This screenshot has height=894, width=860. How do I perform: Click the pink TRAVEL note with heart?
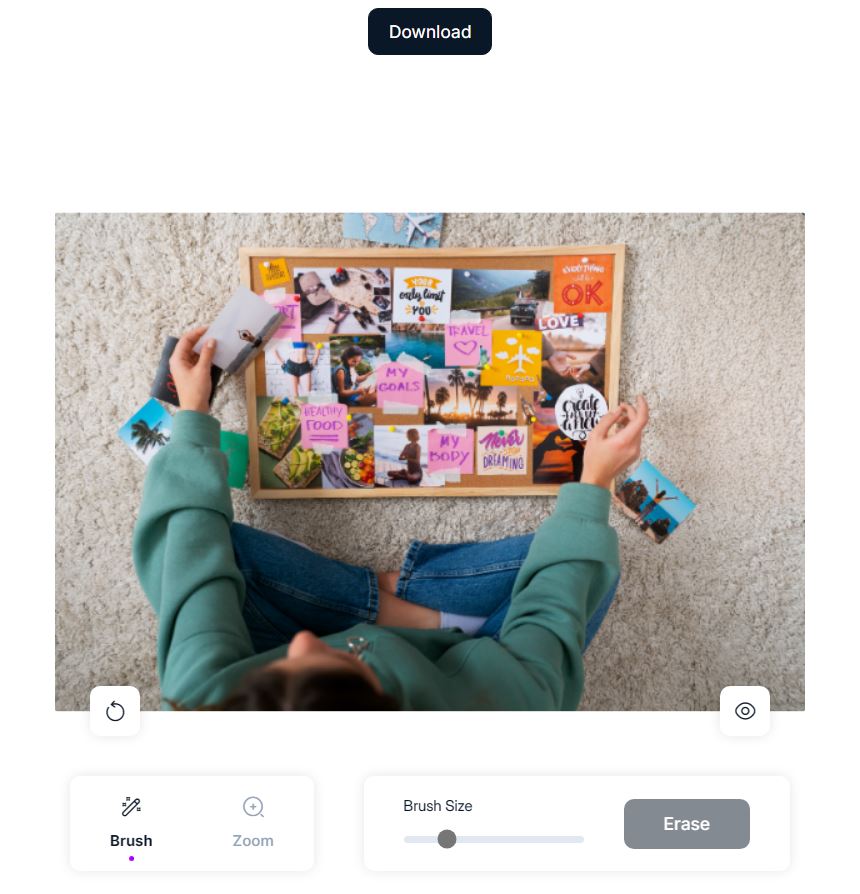point(467,342)
